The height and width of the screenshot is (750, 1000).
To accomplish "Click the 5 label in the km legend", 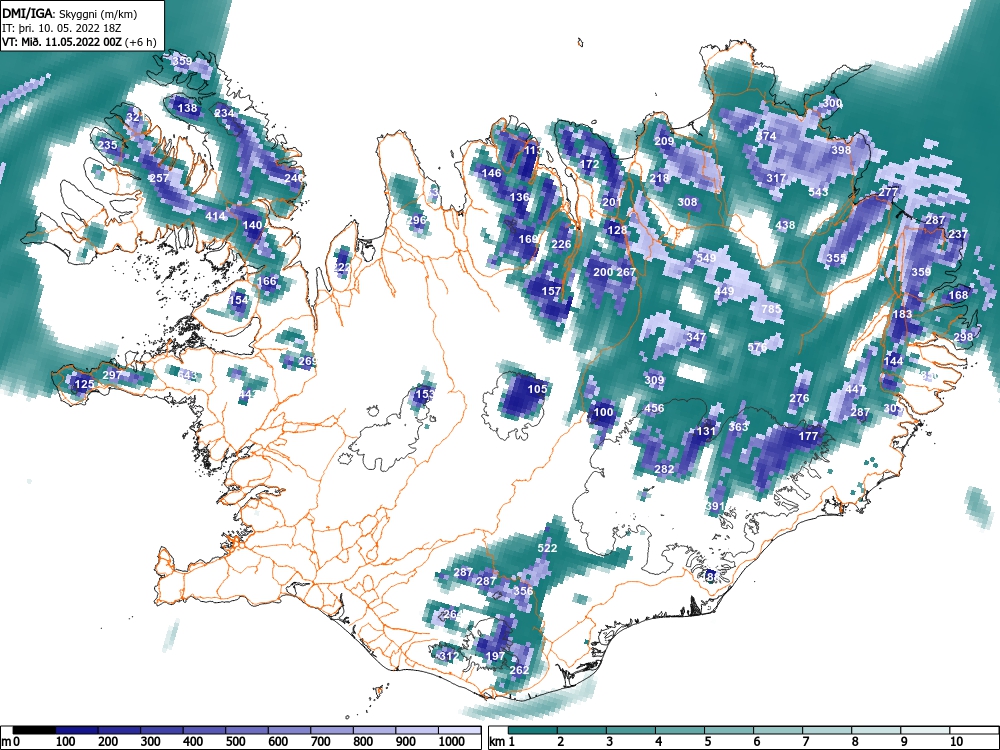I will (707, 741).
